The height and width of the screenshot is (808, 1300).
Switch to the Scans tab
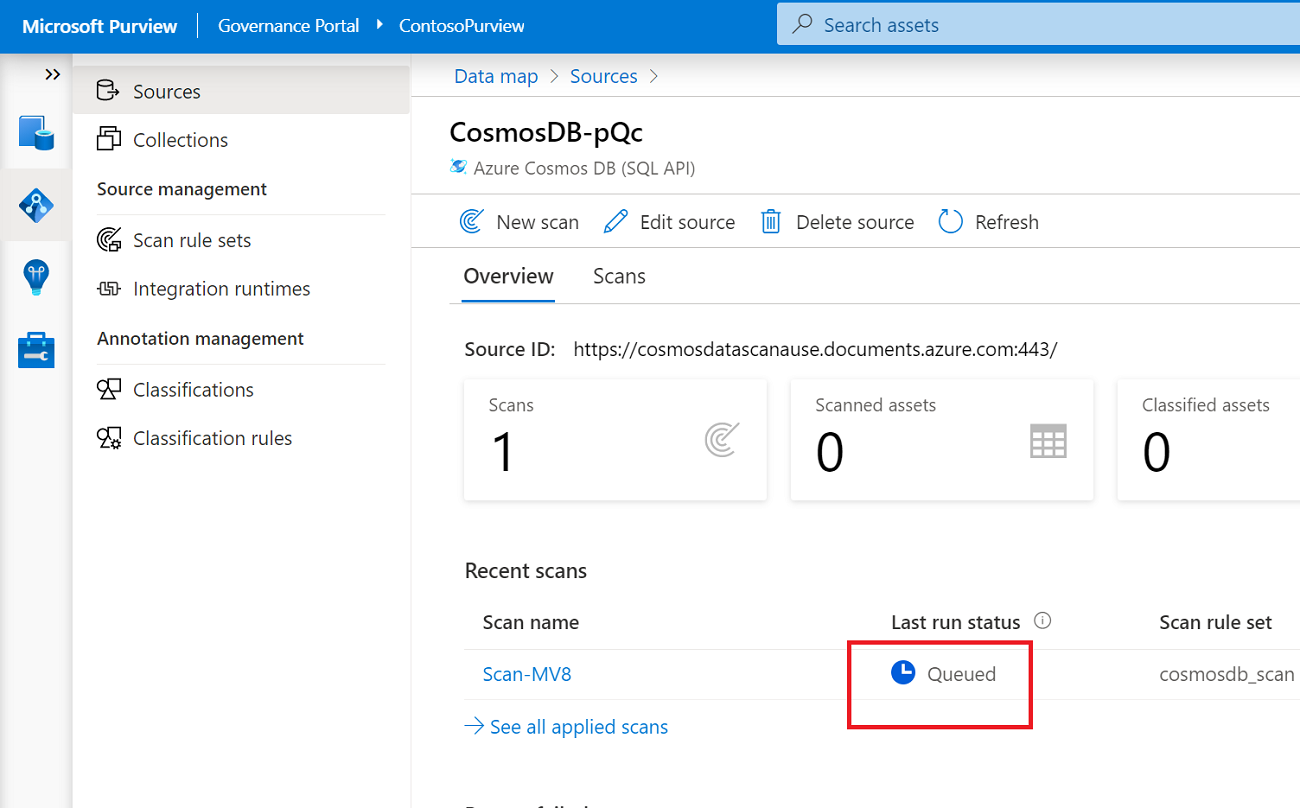619,276
